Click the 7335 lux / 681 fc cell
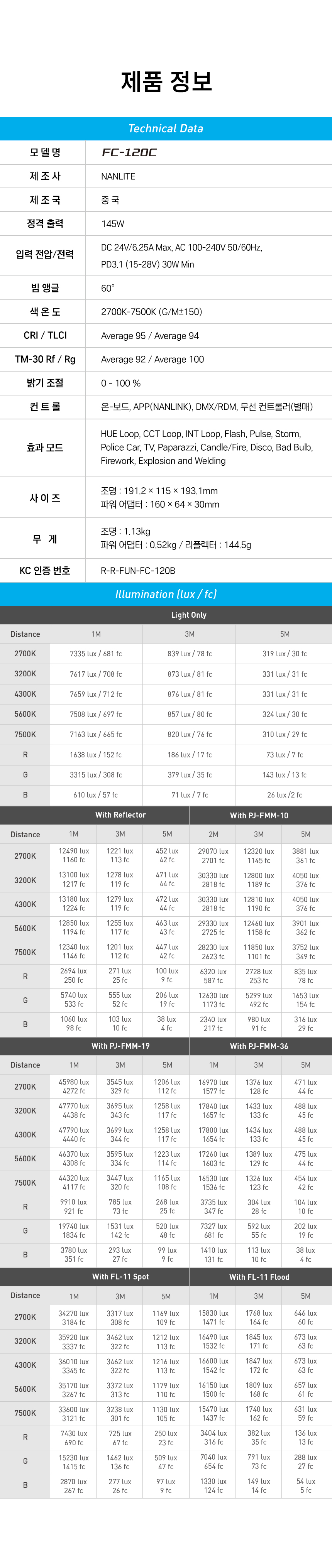Screen dimensions: 332x1568 (x=96, y=654)
